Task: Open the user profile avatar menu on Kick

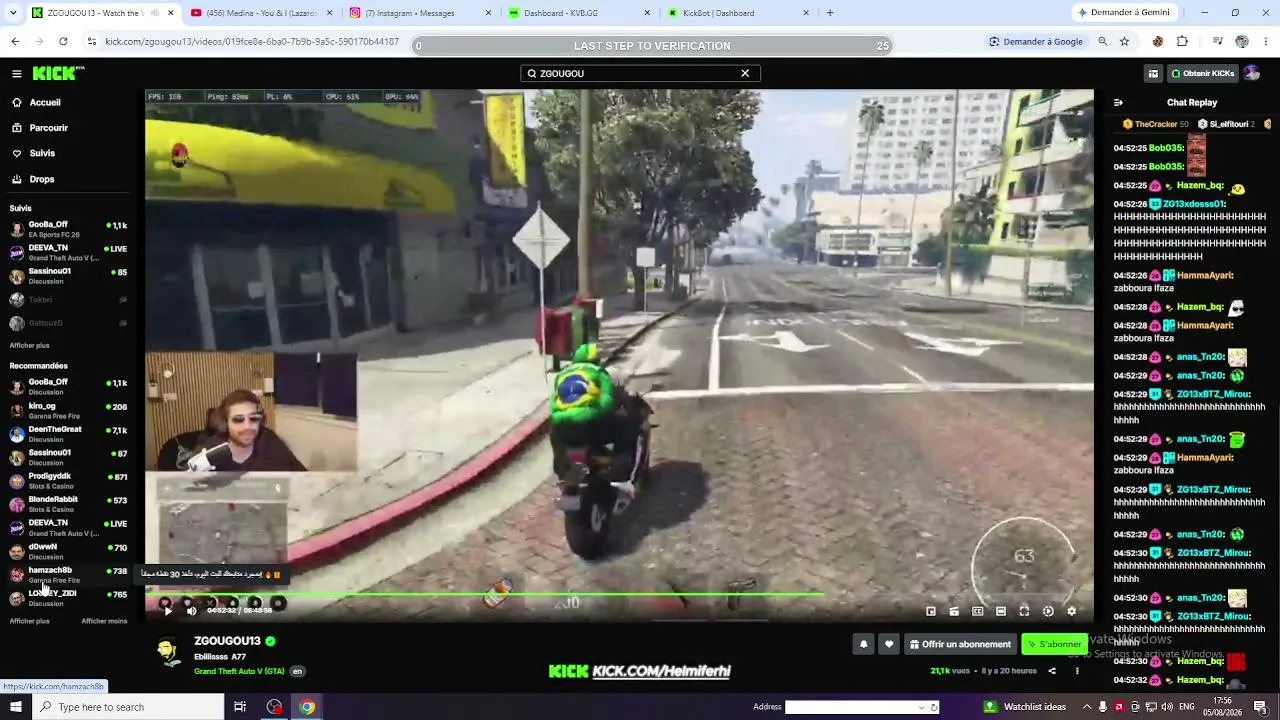Action: [1252, 73]
